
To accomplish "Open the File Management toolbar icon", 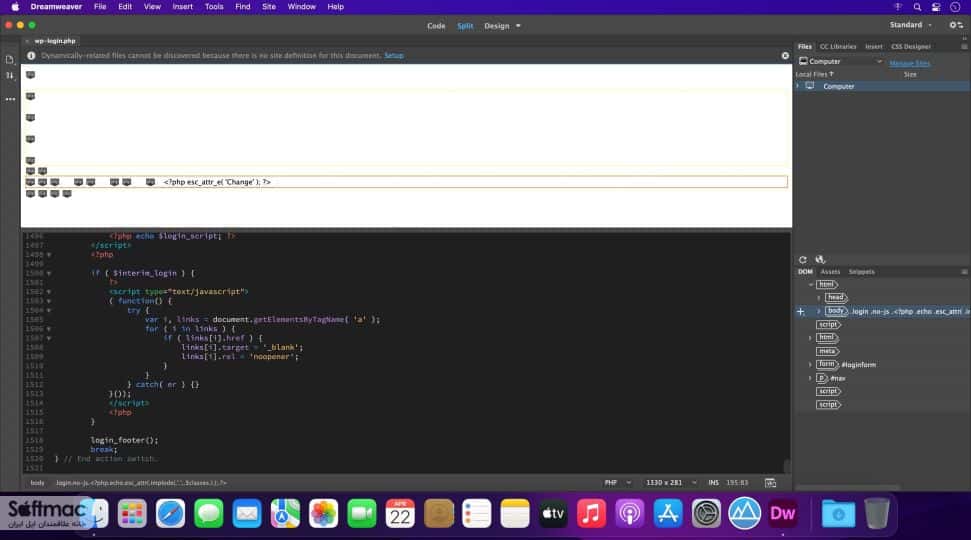I will [10, 60].
